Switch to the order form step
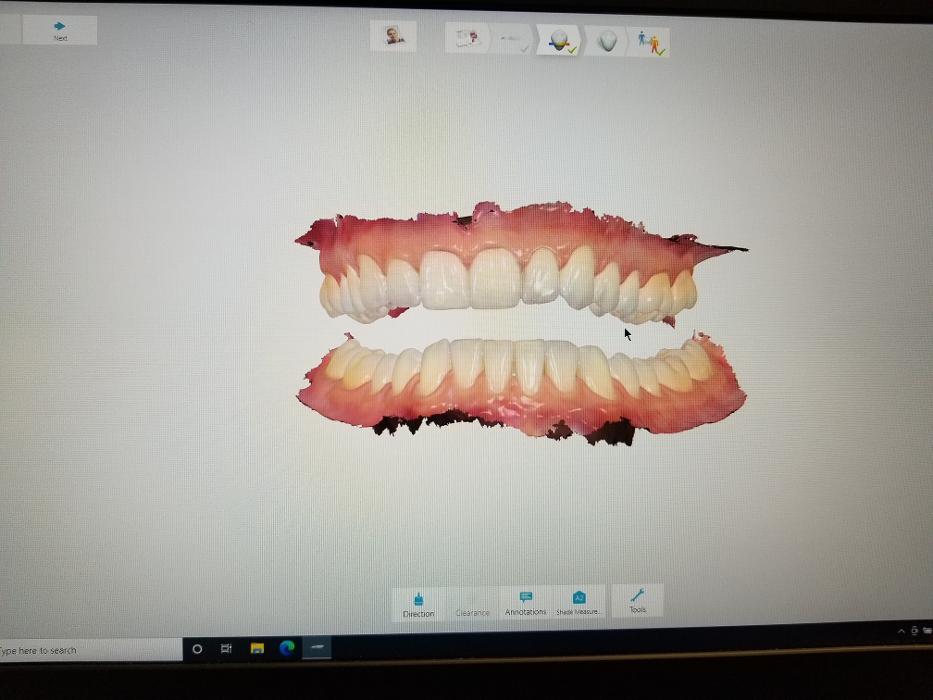Screen dimensions: 933x700 [x=466, y=38]
